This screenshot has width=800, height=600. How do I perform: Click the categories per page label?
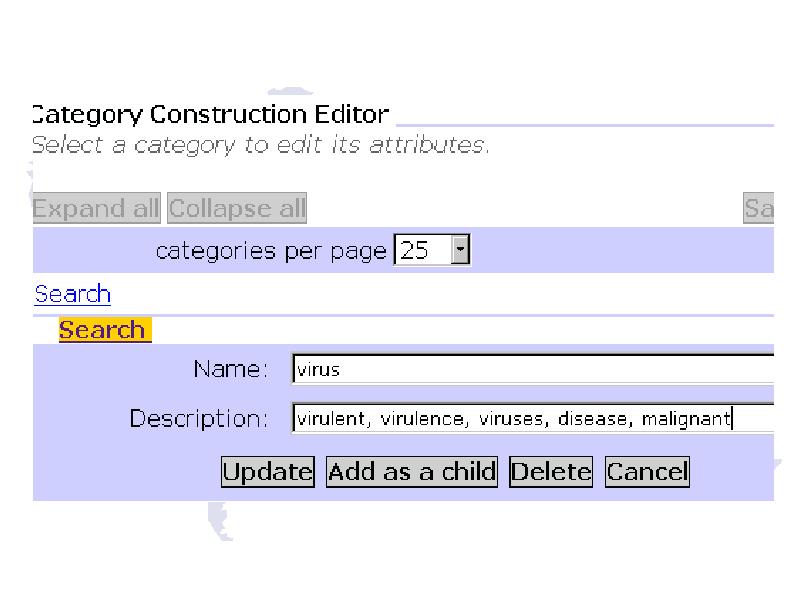click(x=271, y=251)
